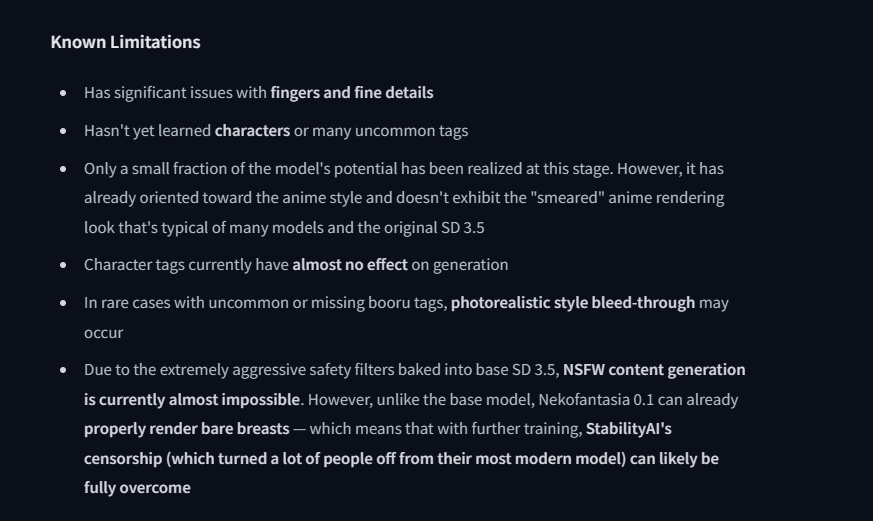
Task: Click bullet dot beside "Due to the extremely"
Action: [x=63, y=370]
